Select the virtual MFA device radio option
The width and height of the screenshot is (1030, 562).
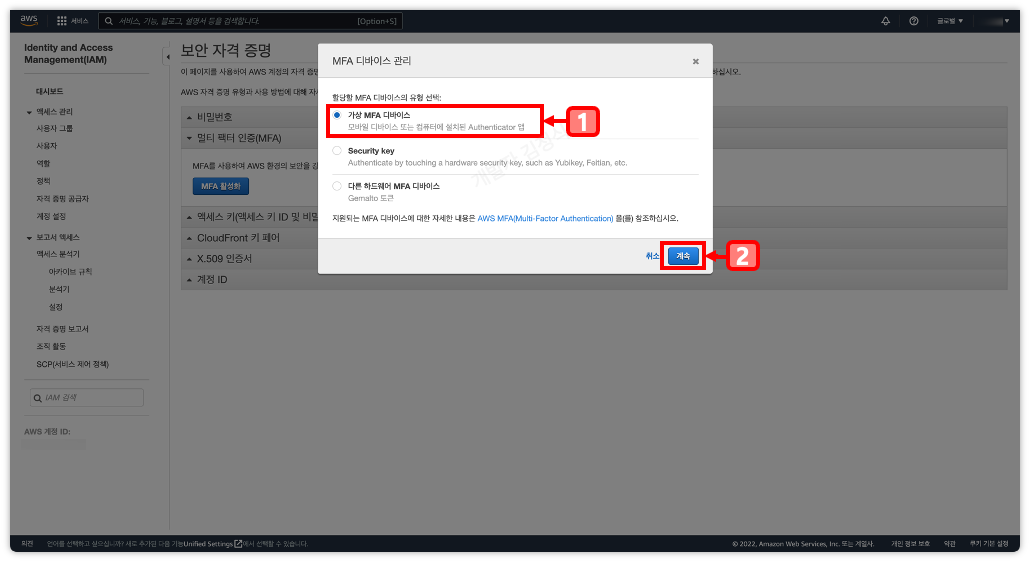tap(337, 115)
